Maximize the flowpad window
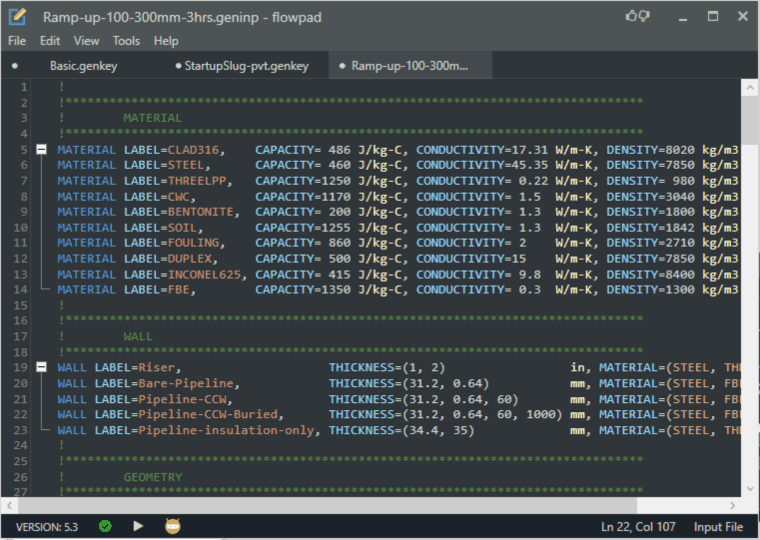Screen dimensions: 760x540 (713, 17)
